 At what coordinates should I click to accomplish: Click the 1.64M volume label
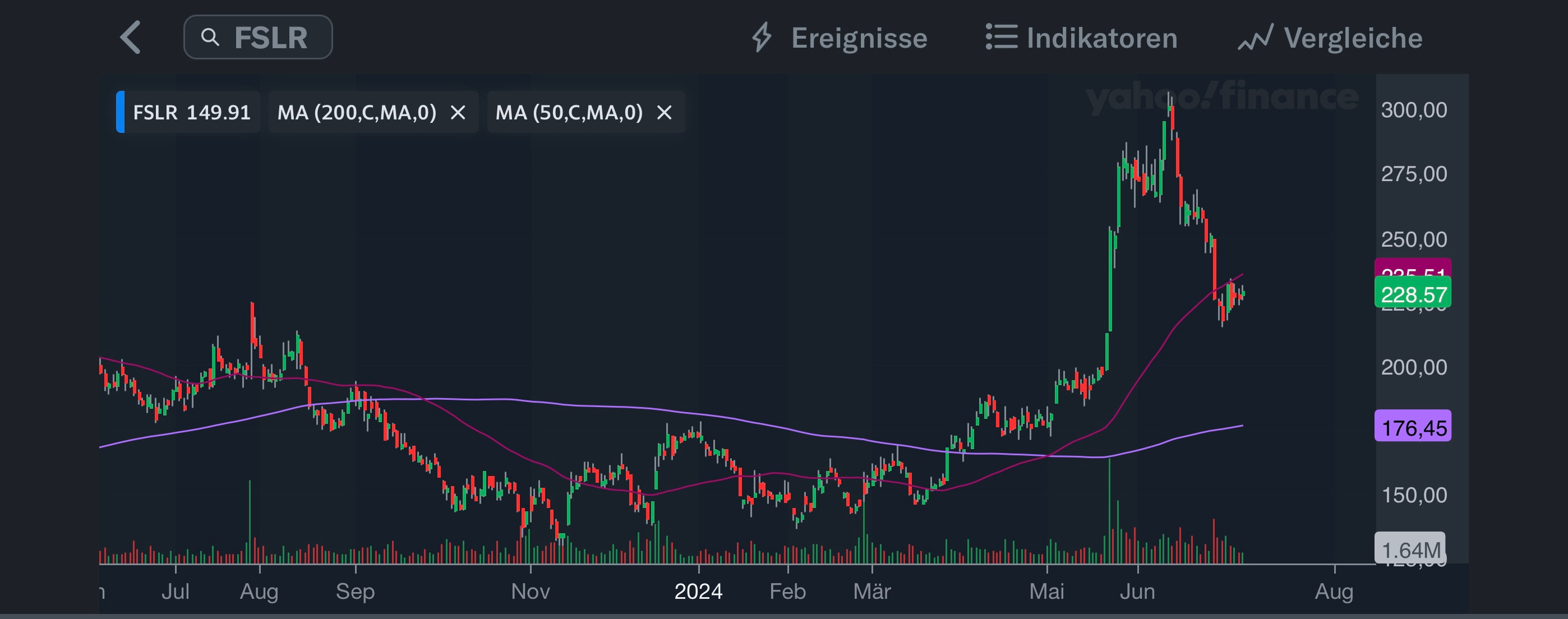1410,549
